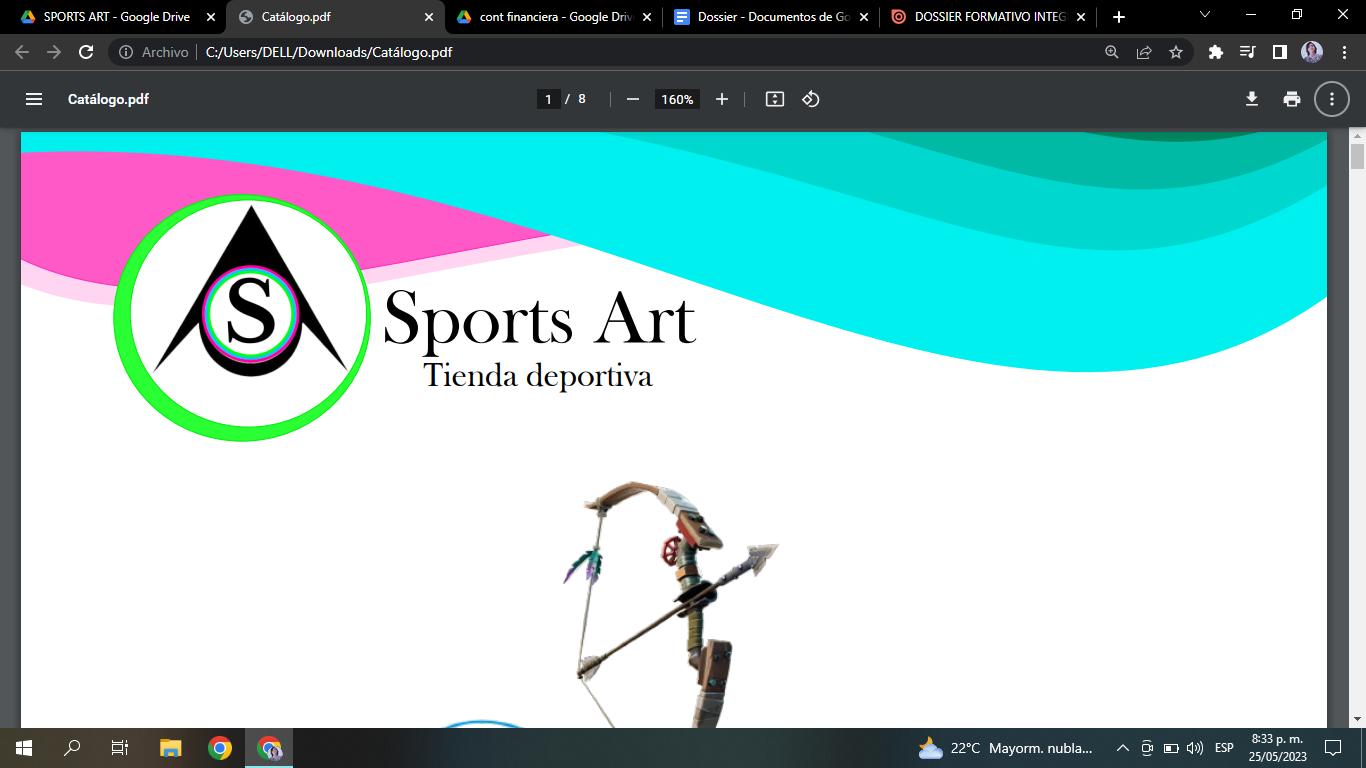Open the Chrome three-dot menu
1366x768 pixels.
click(x=1343, y=52)
